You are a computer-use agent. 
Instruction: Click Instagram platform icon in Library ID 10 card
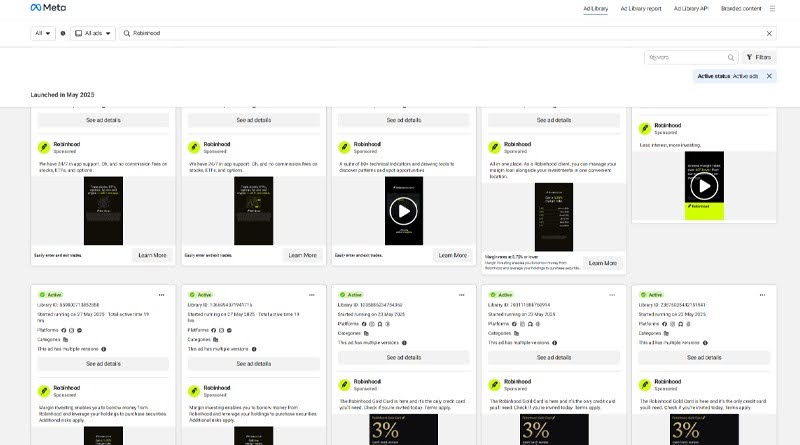pyautogui.click(x=372, y=324)
